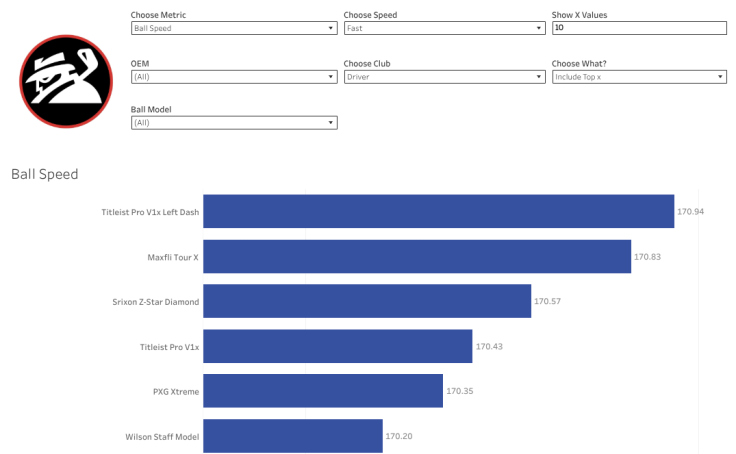Click the Ball Speed chart title
The height and width of the screenshot is (454, 736).
[44, 174]
